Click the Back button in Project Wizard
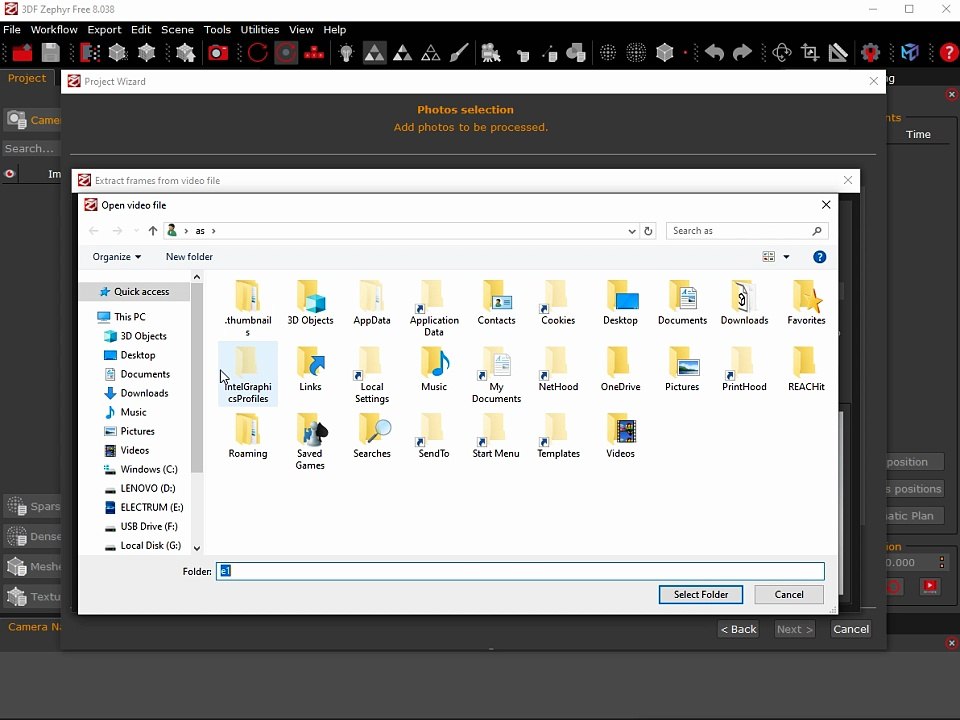This screenshot has width=960, height=720. 738,629
